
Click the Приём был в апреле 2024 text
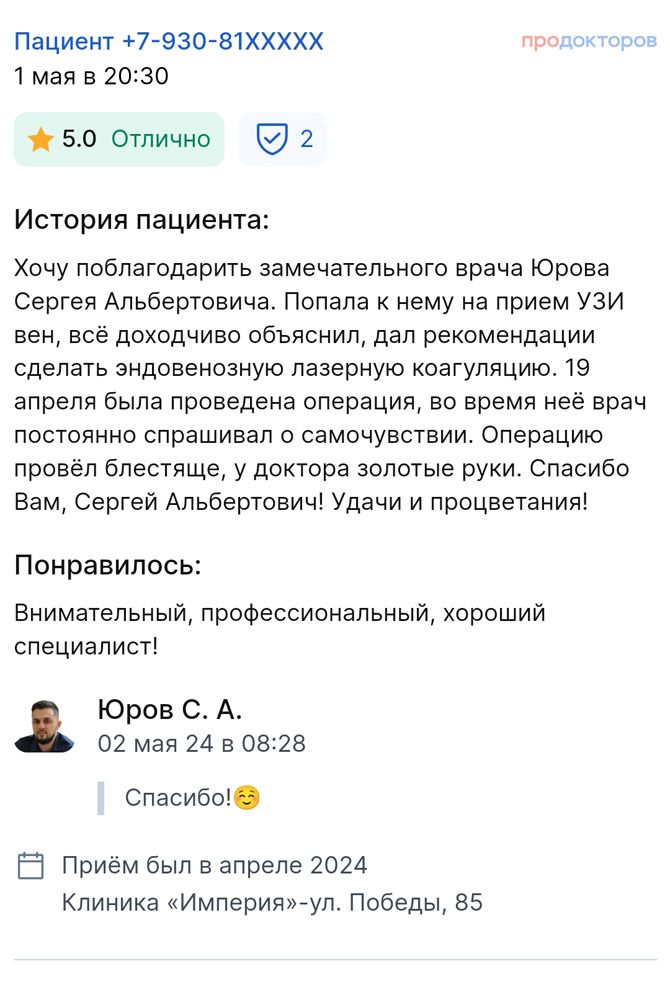(214, 866)
